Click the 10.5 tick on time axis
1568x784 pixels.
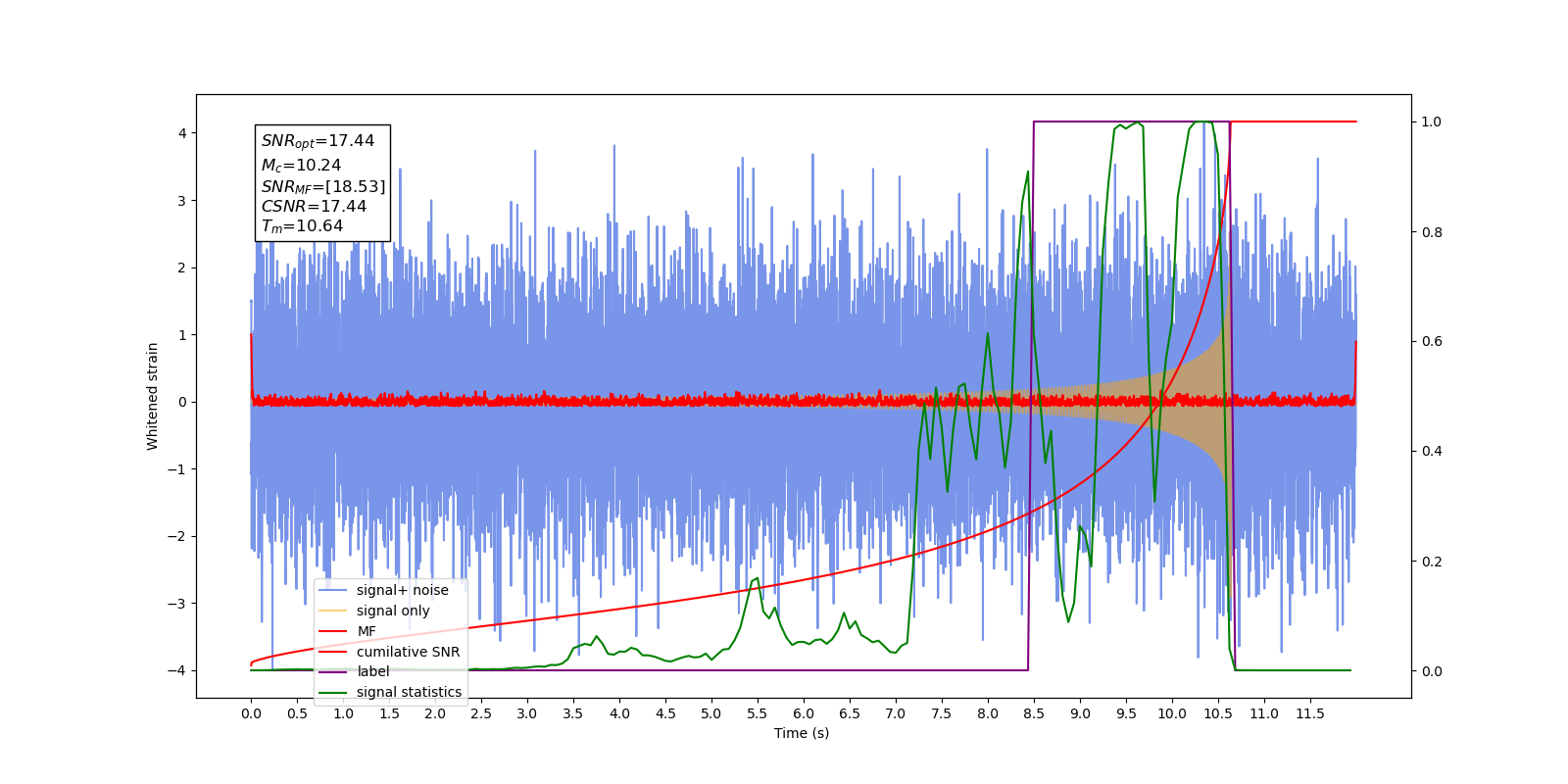click(x=1218, y=713)
